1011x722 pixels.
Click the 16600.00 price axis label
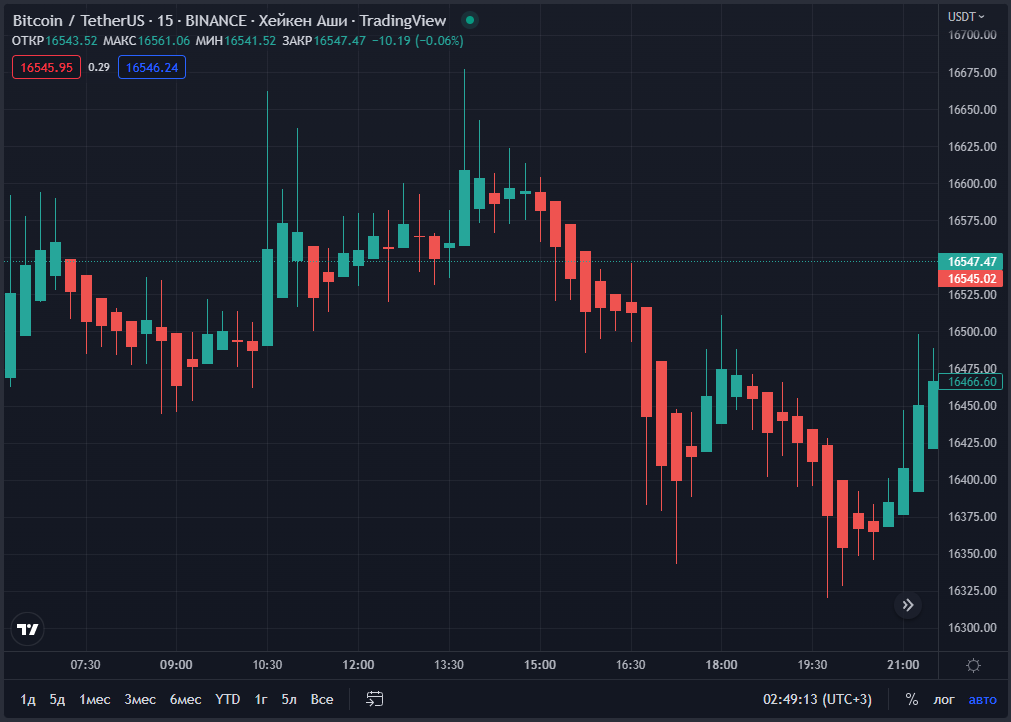coord(972,184)
